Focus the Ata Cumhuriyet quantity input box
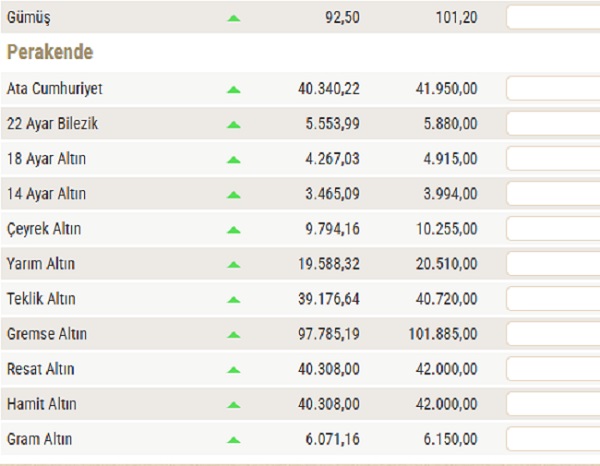This screenshot has width=600, height=466. pos(553,89)
